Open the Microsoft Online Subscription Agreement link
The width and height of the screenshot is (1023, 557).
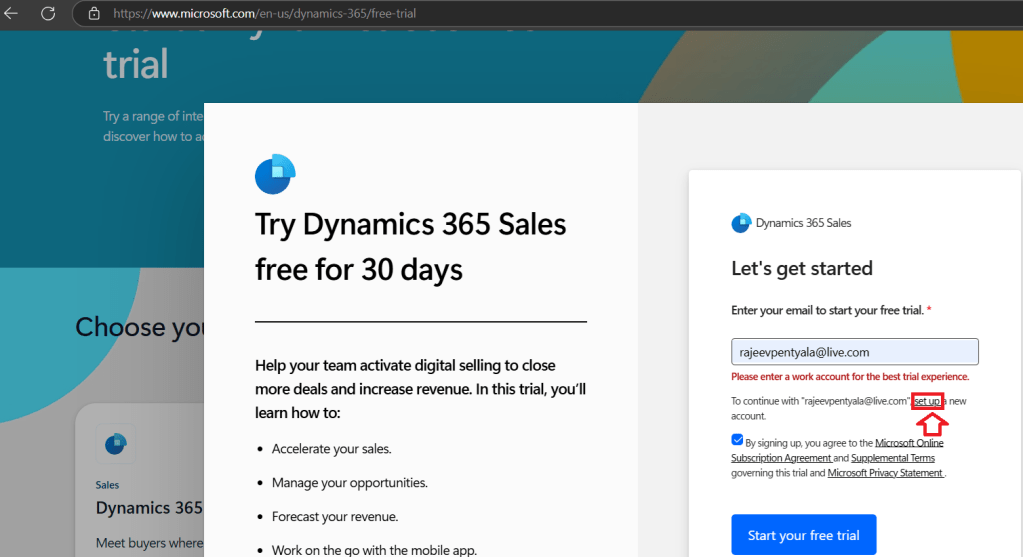coord(908,443)
